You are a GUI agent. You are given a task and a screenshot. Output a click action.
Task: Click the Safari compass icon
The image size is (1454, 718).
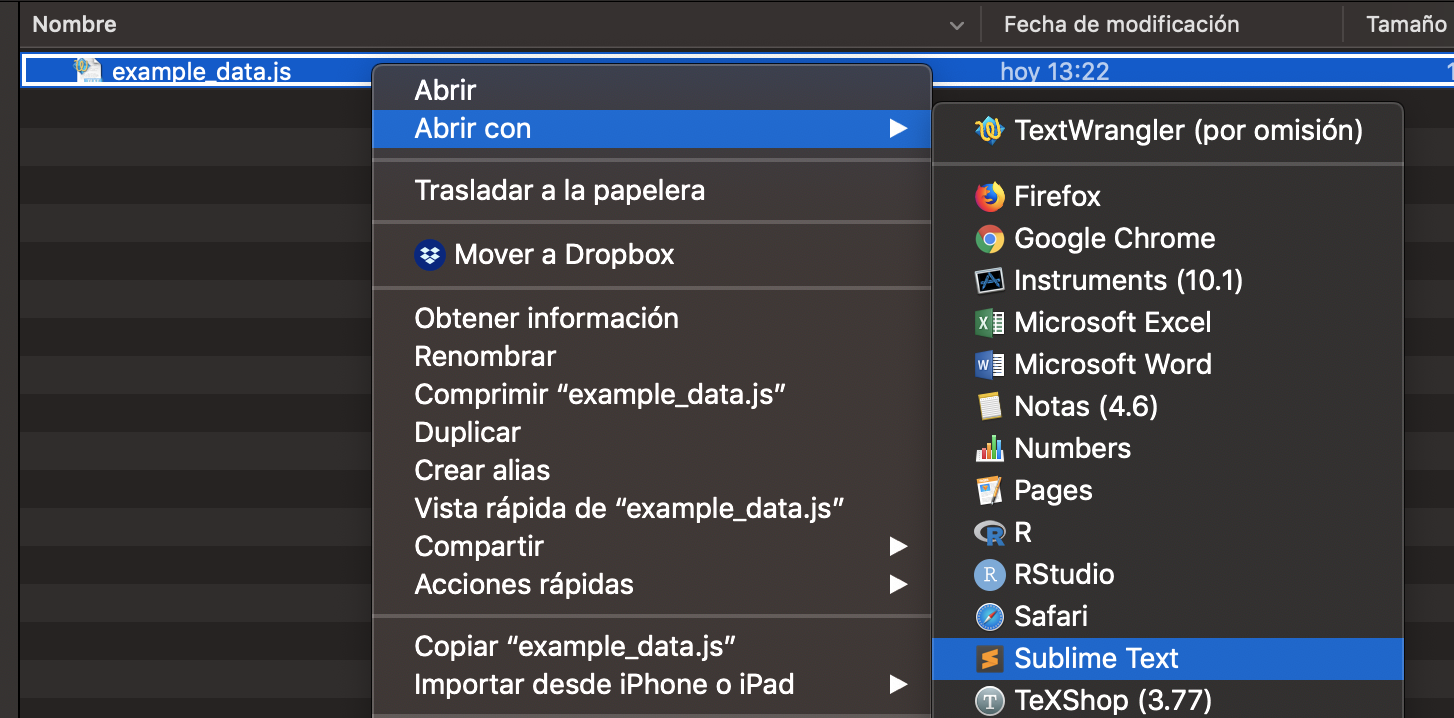(989, 617)
